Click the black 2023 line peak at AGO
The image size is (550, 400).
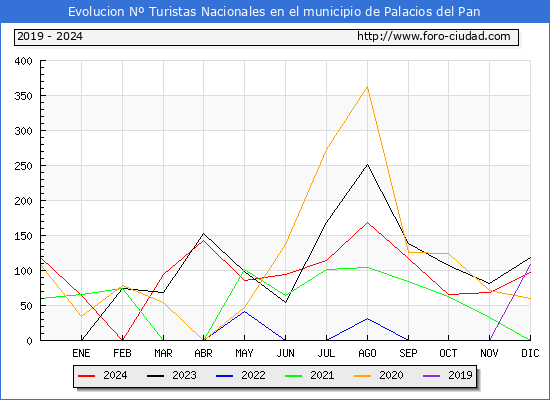coord(367,164)
